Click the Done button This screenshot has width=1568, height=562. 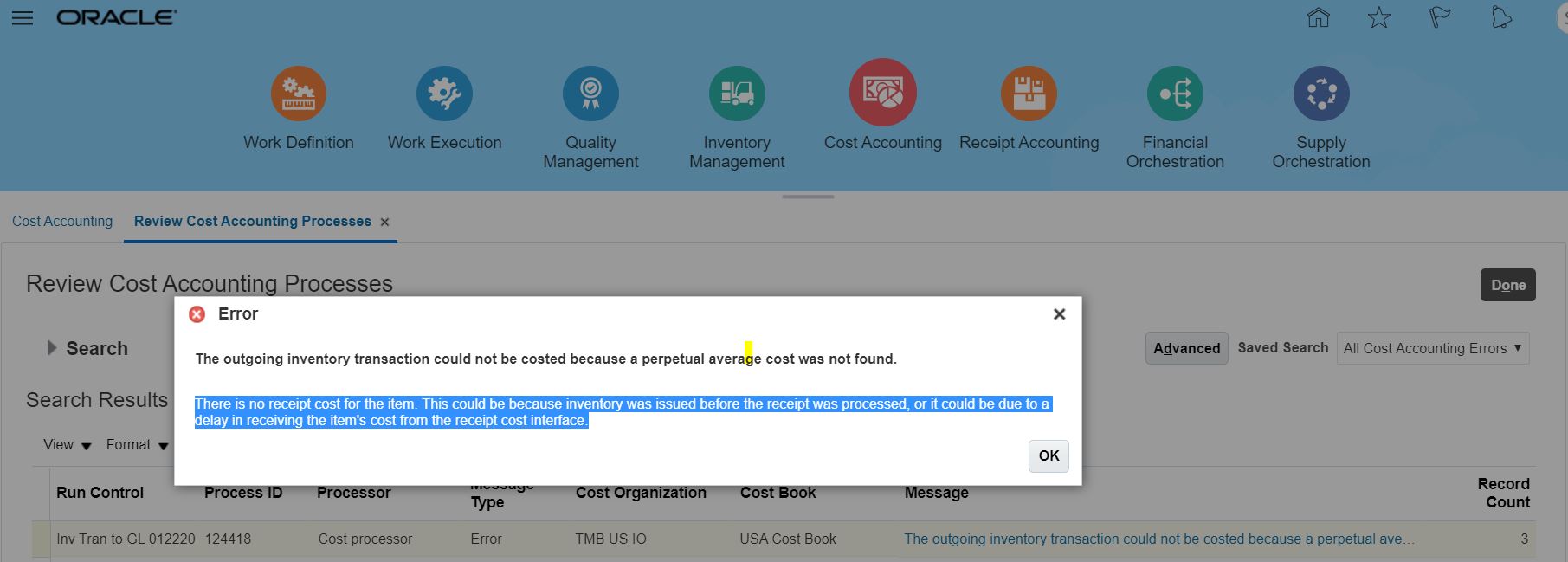click(1508, 285)
